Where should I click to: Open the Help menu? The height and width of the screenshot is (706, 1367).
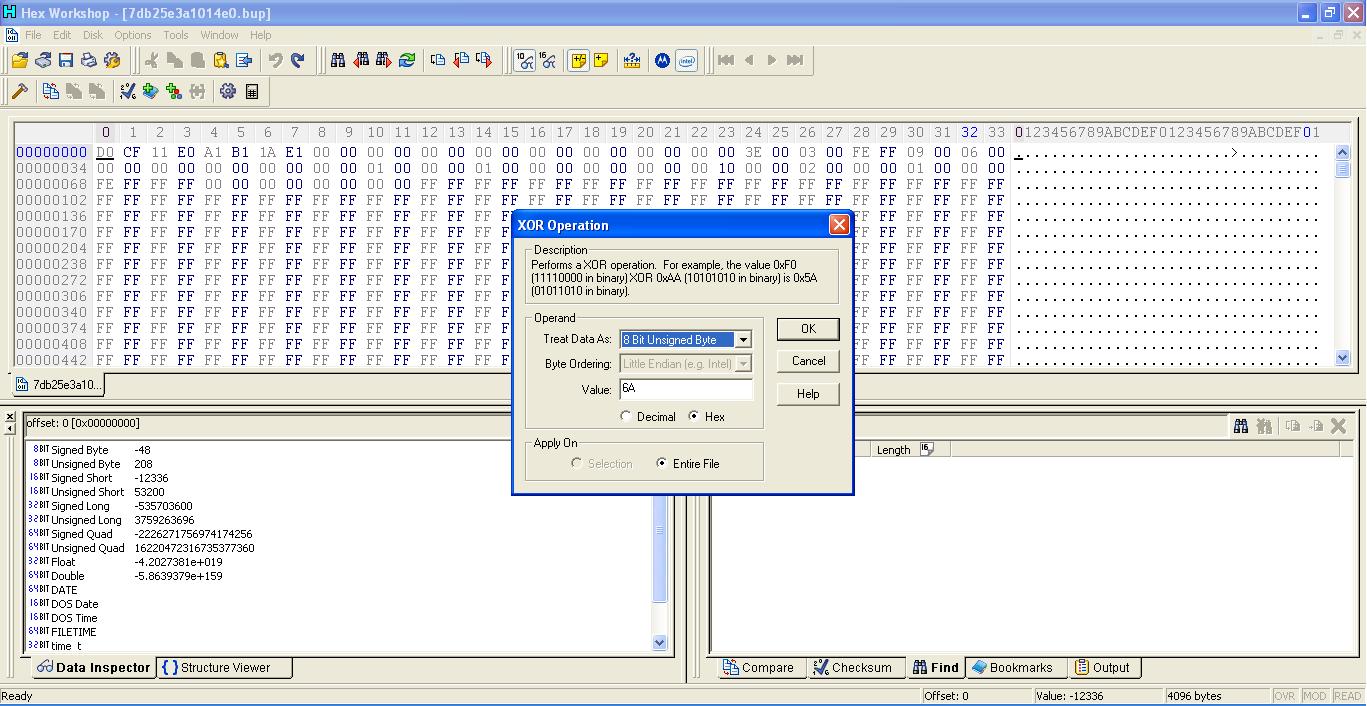[x=261, y=35]
